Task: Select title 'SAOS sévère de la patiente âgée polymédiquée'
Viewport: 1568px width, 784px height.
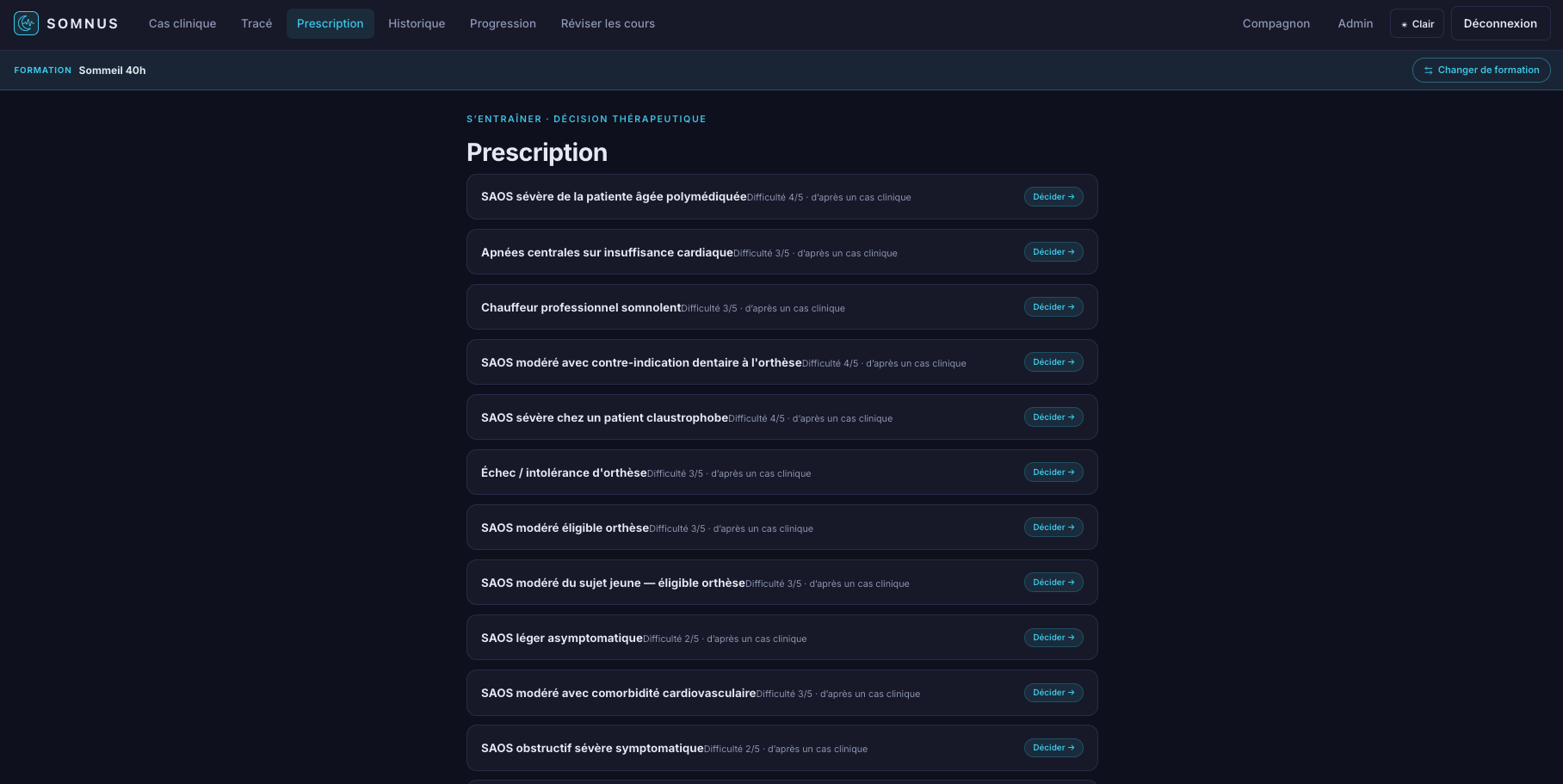Action: pyautogui.click(x=616, y=197)
